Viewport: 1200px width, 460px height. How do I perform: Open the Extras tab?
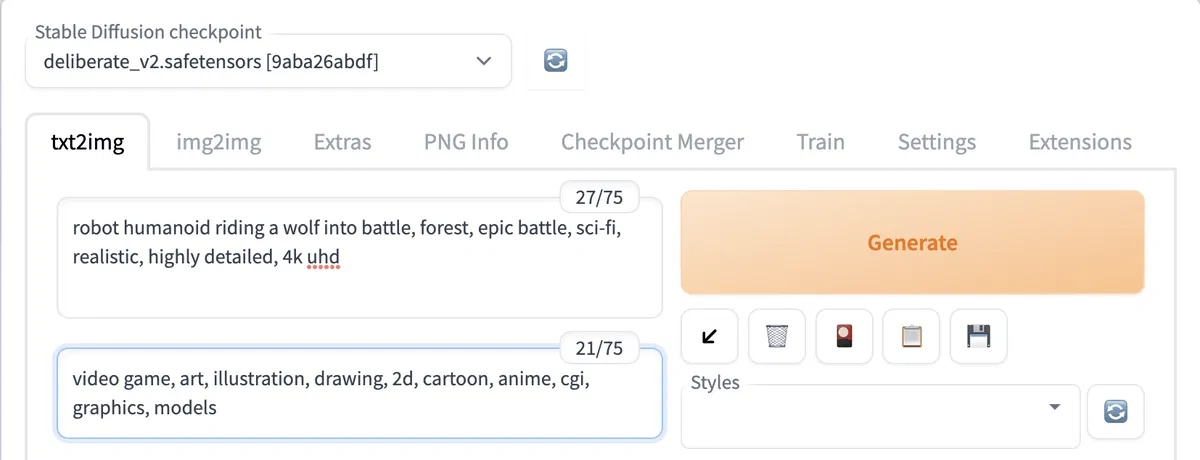click(x=342, y=142)
